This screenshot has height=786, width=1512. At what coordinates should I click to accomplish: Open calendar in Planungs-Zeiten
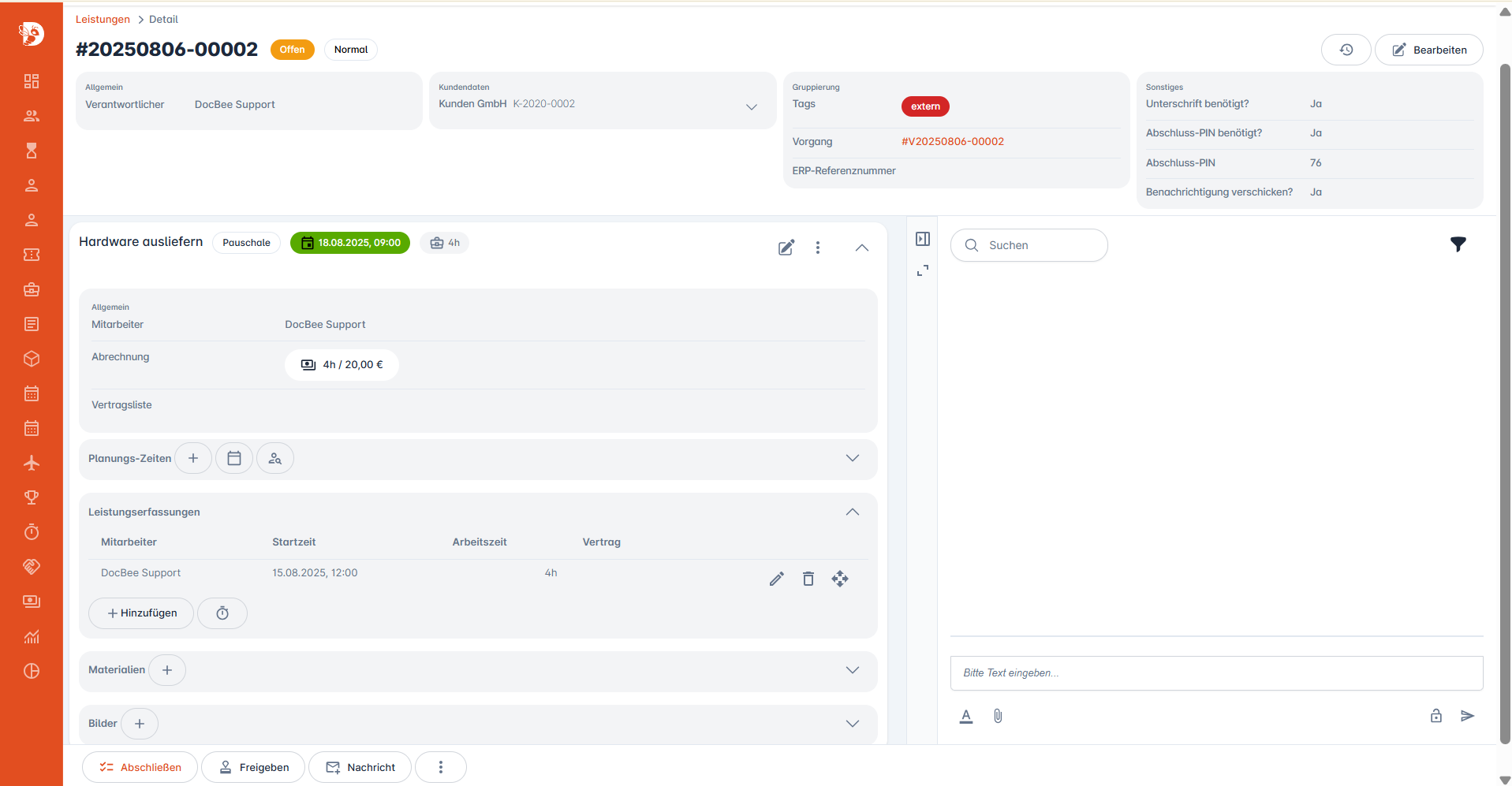234,458
